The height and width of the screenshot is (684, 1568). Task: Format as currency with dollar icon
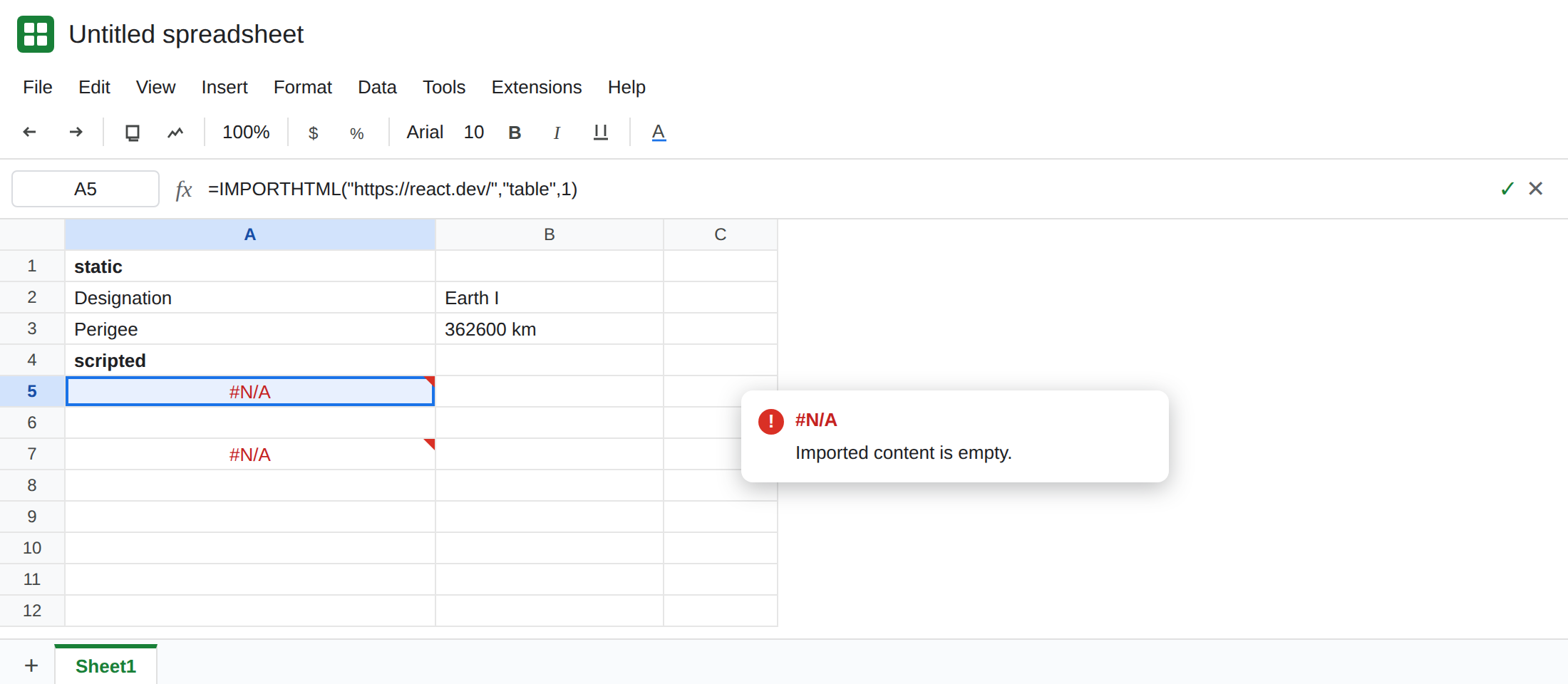[x=313, y=133]
